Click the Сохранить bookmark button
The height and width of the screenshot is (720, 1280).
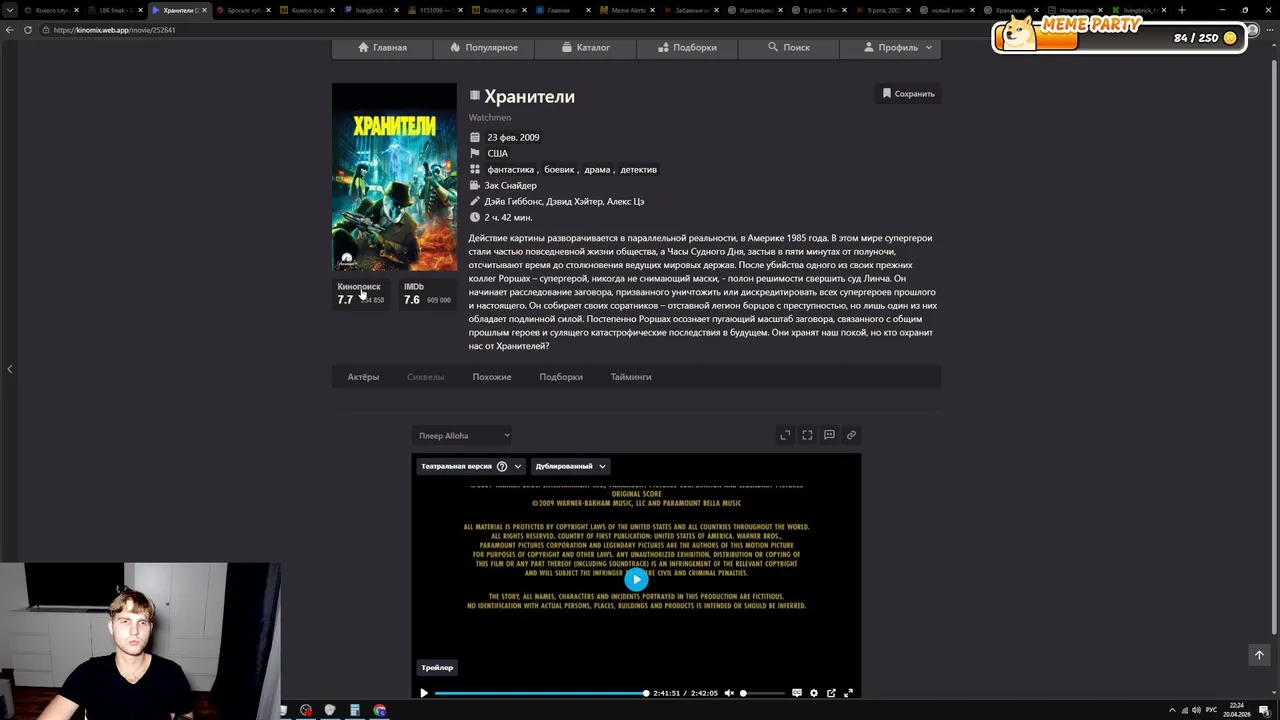click(x=908, y=94)
